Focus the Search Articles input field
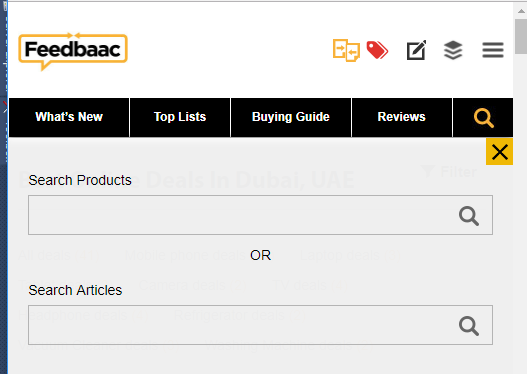Image resolution: width=527 pixels, height=374 pixels. pyautogui.click(x=260, y=325)
